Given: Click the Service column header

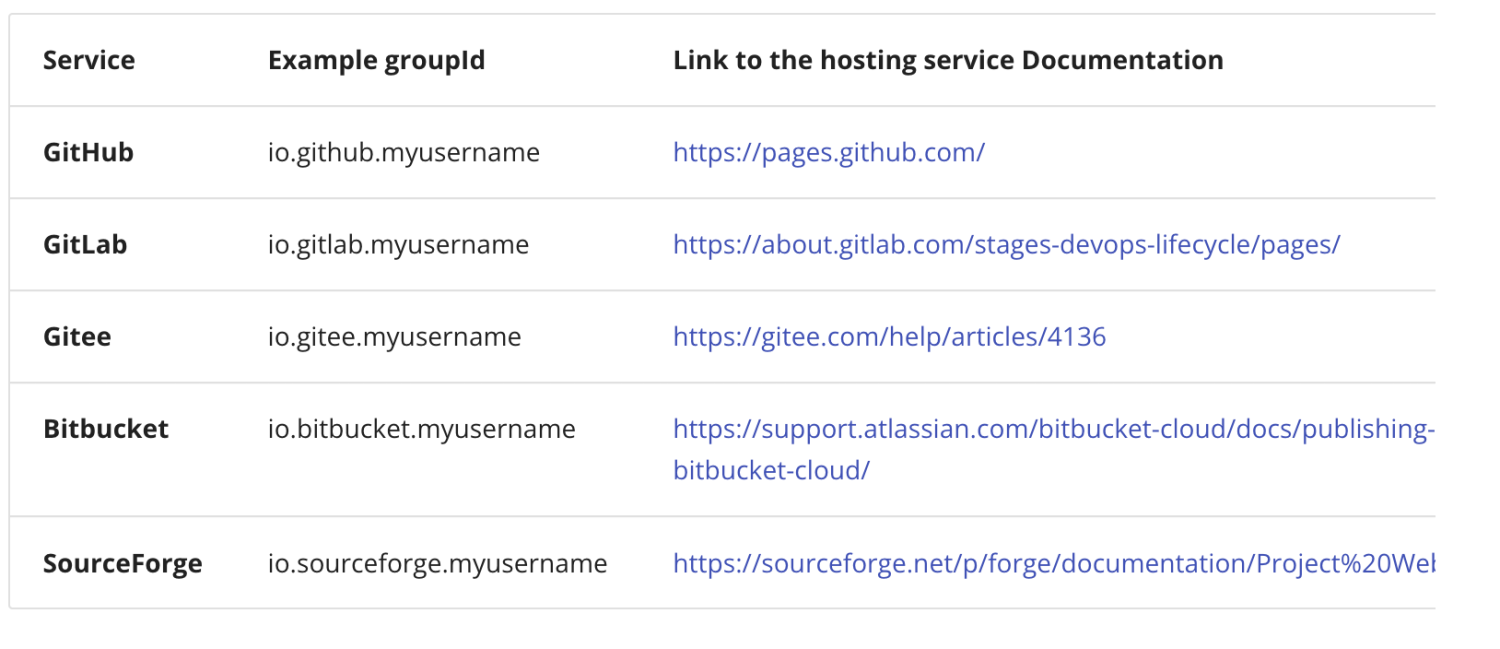Looking at the screenshot, I should pos(89,60).
